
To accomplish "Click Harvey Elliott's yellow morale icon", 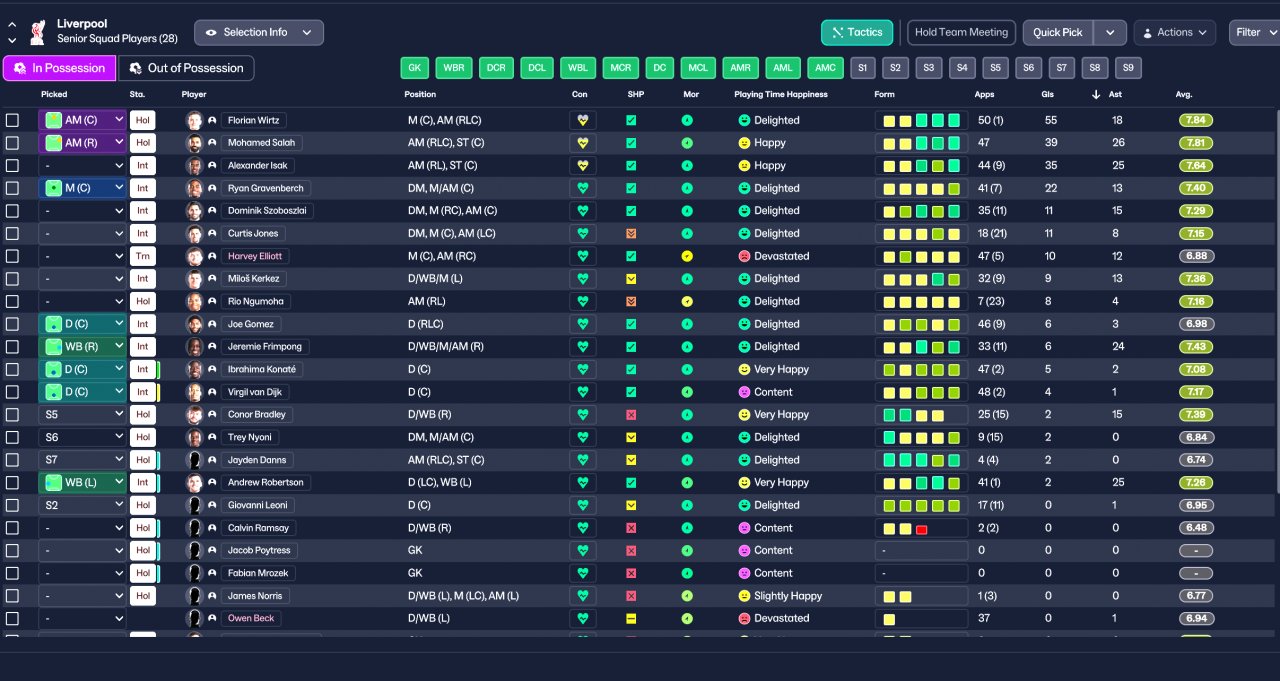I will click(x=687, y=256).
